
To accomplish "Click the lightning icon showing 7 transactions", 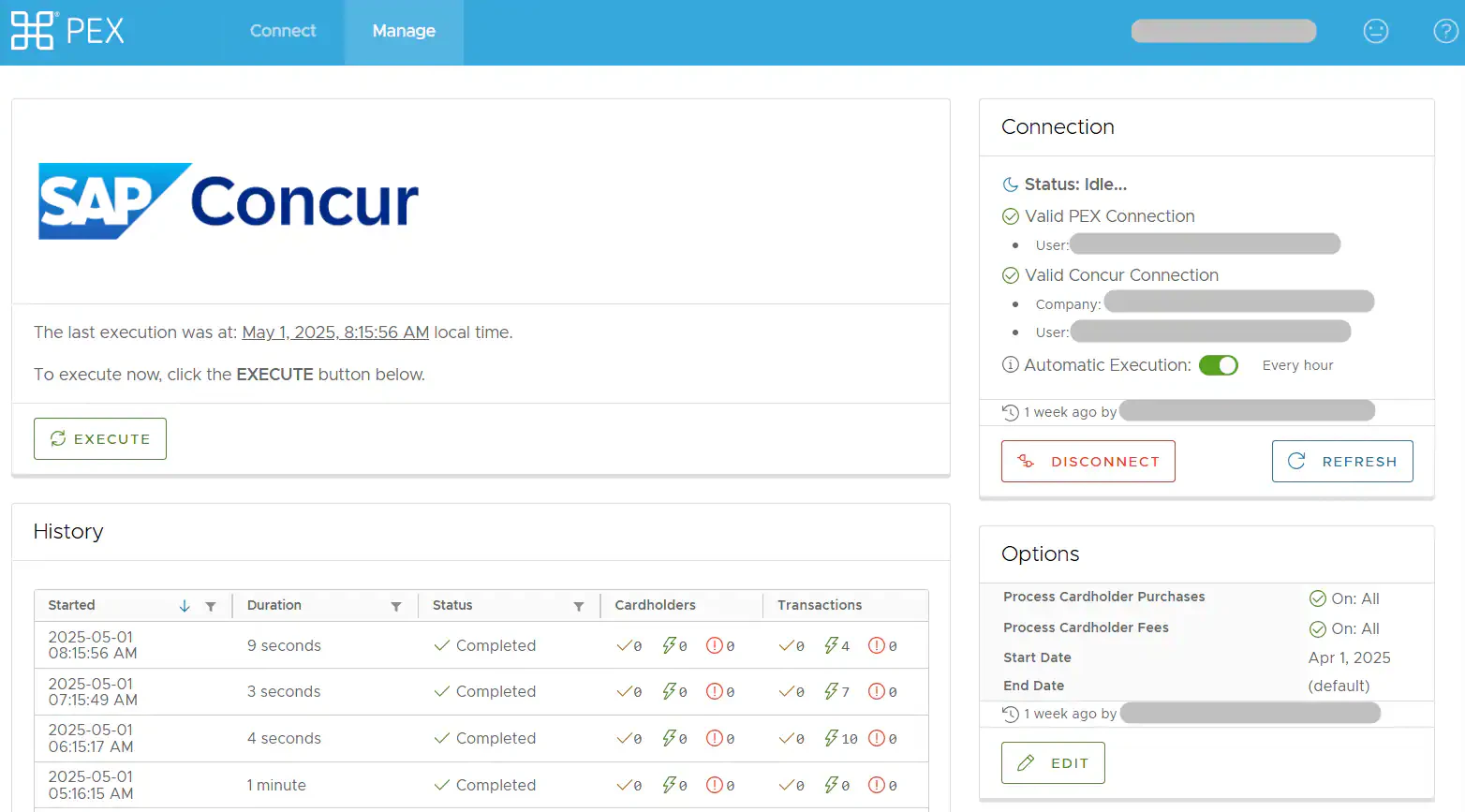I will [831, 691].
